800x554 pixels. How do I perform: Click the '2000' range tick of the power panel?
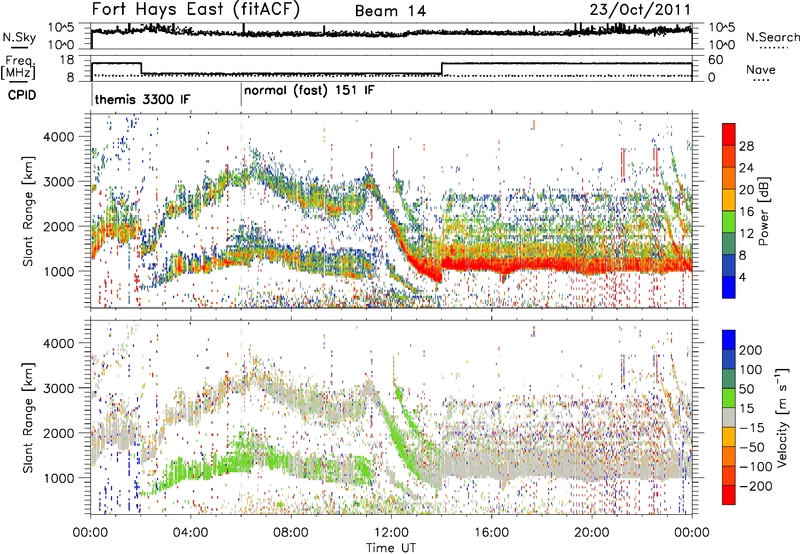[x=59, y=226]
